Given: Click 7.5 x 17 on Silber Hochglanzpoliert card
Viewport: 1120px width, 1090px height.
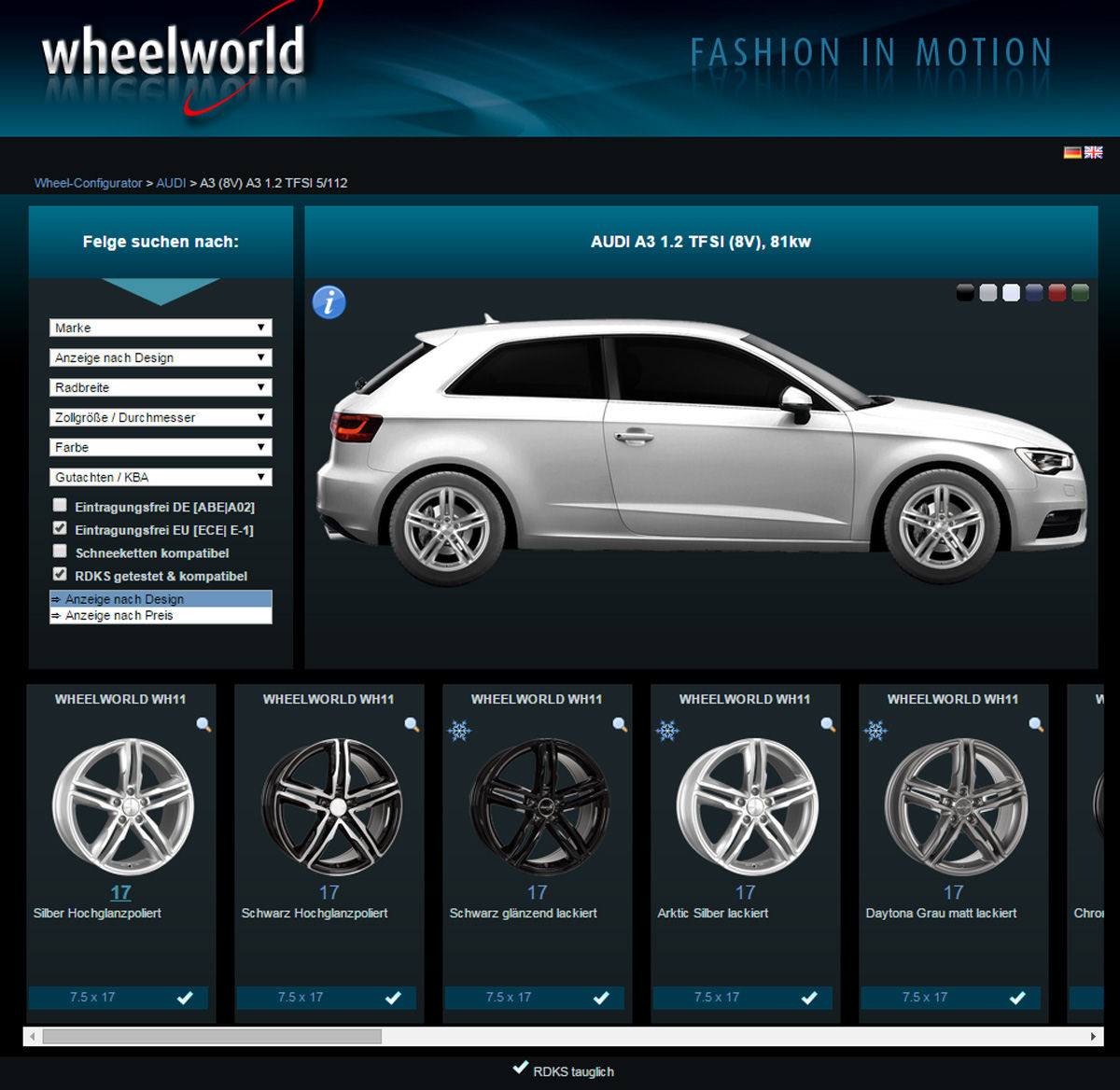Looking at the screenshot, I should pyautogui.click(x=92, y=998).
